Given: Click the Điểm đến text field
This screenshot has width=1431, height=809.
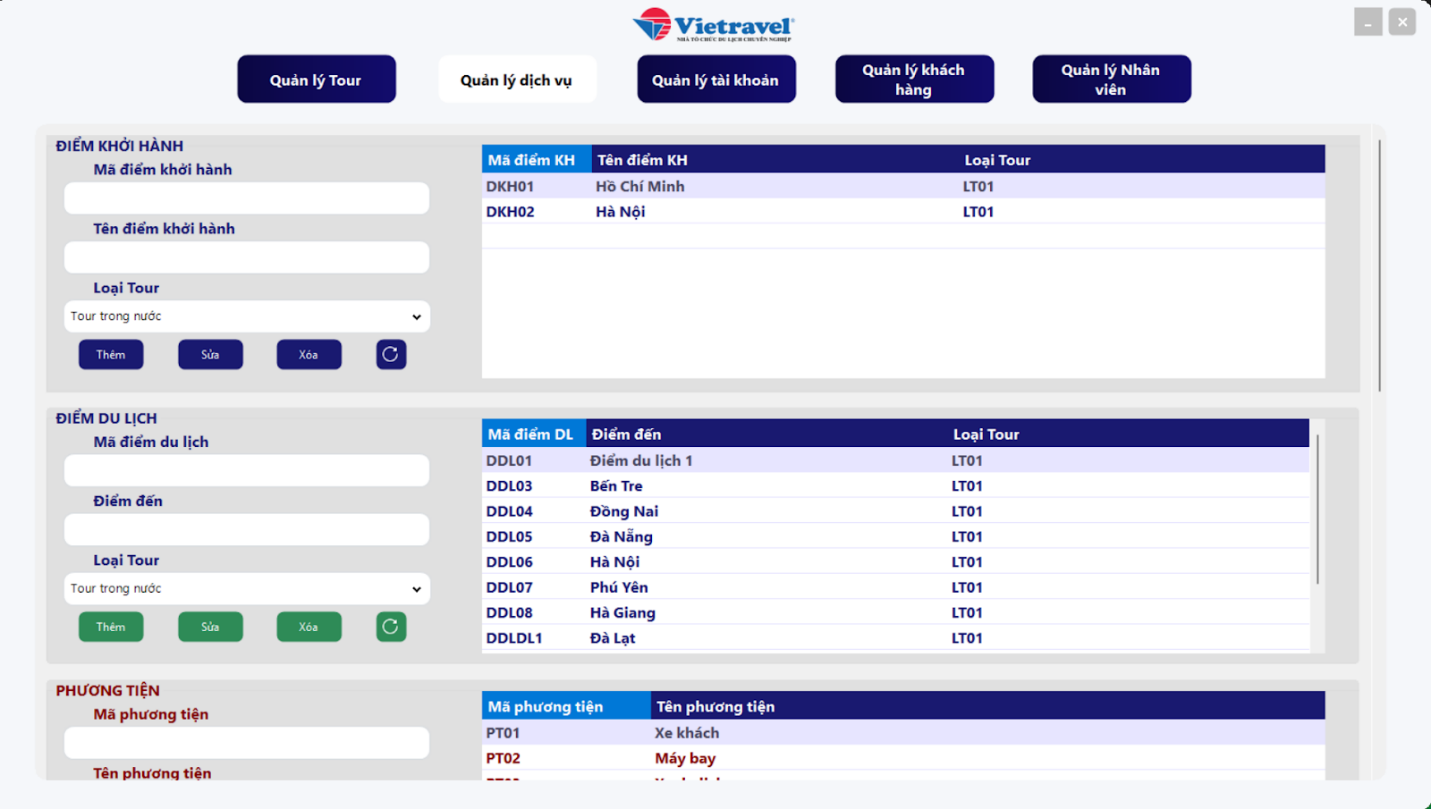Looking at the screenshot, I should click(247, 529).
